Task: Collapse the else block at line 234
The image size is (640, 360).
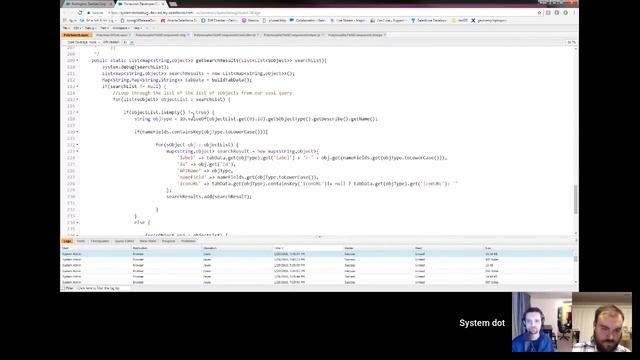Action: point(78,222)
